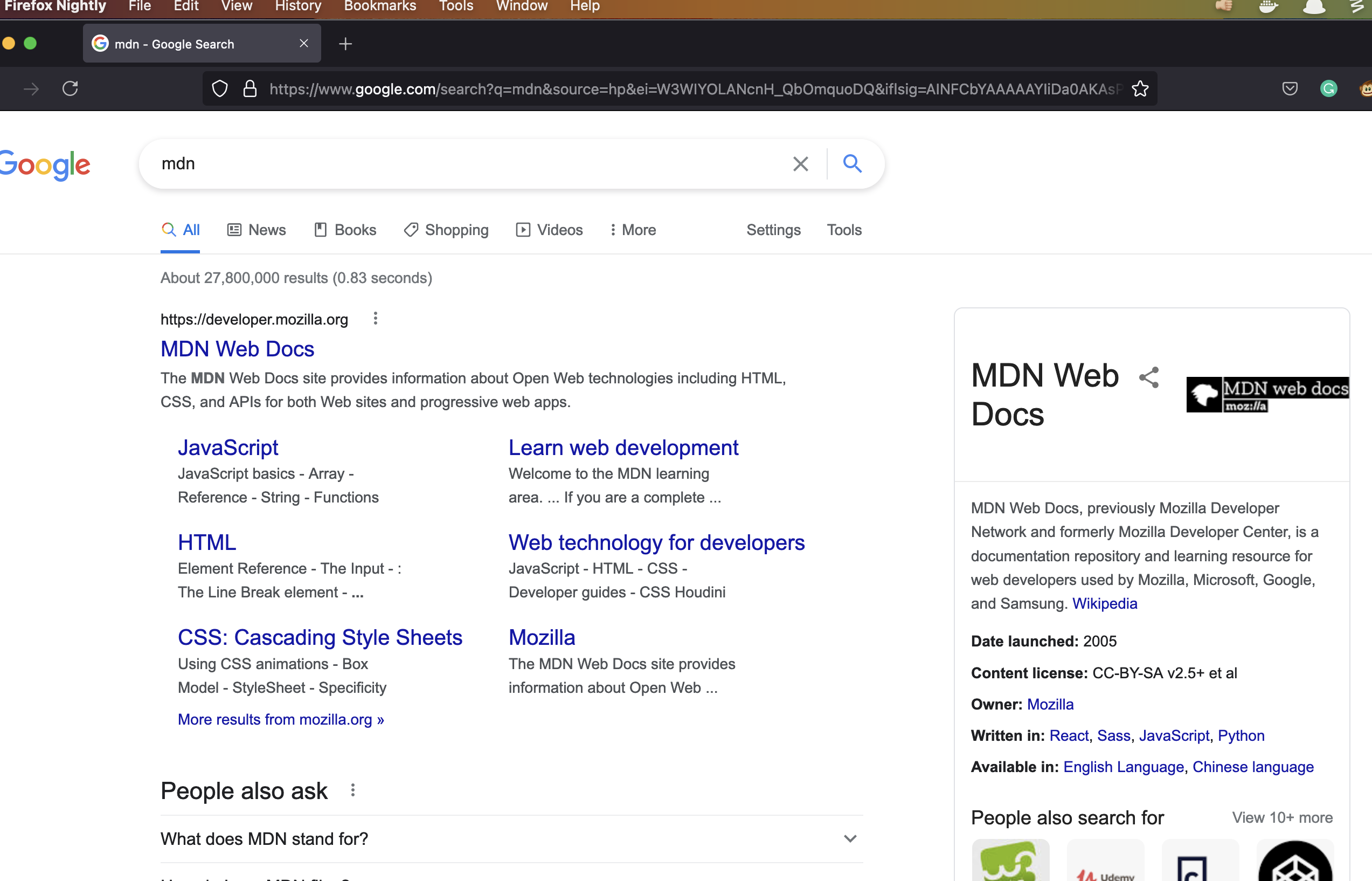The image size is (1372, 881).
Task: Open the options menu on 'People also ask'
Action: (x=353, y=790)
